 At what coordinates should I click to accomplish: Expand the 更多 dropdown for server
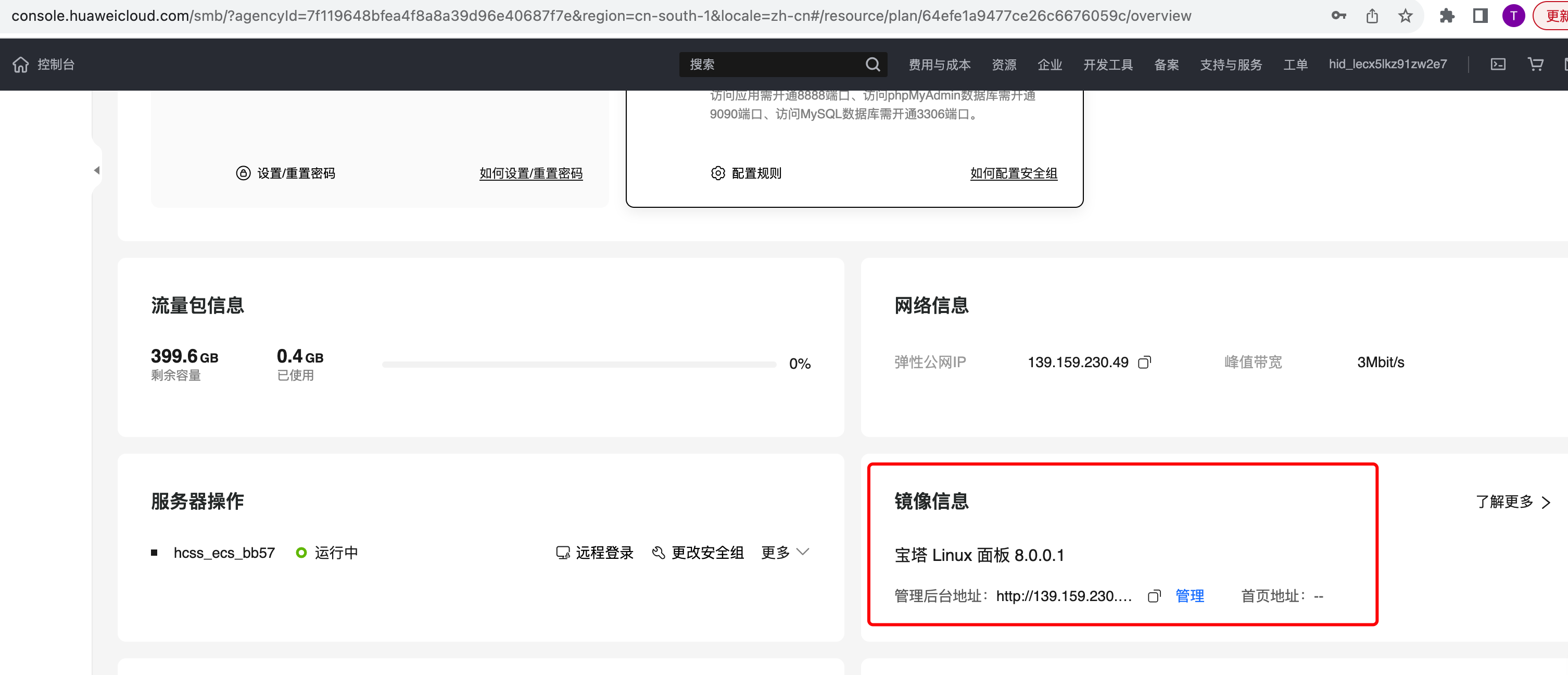[x=785, y=553]
